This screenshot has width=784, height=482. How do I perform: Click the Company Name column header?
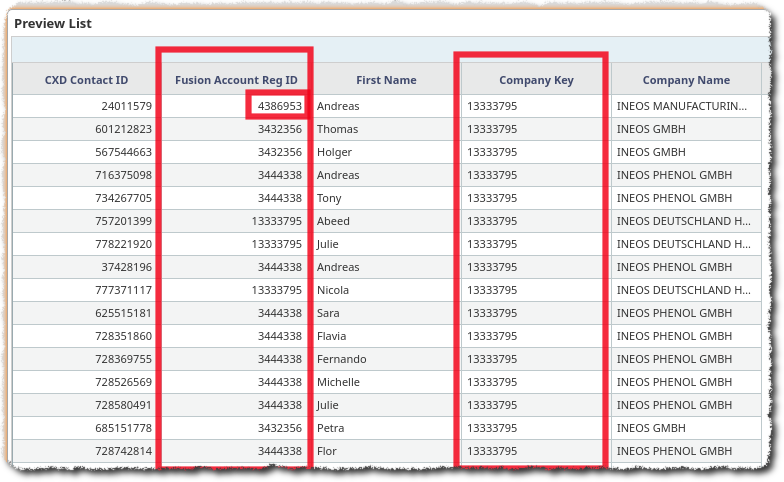pos(685,80)
